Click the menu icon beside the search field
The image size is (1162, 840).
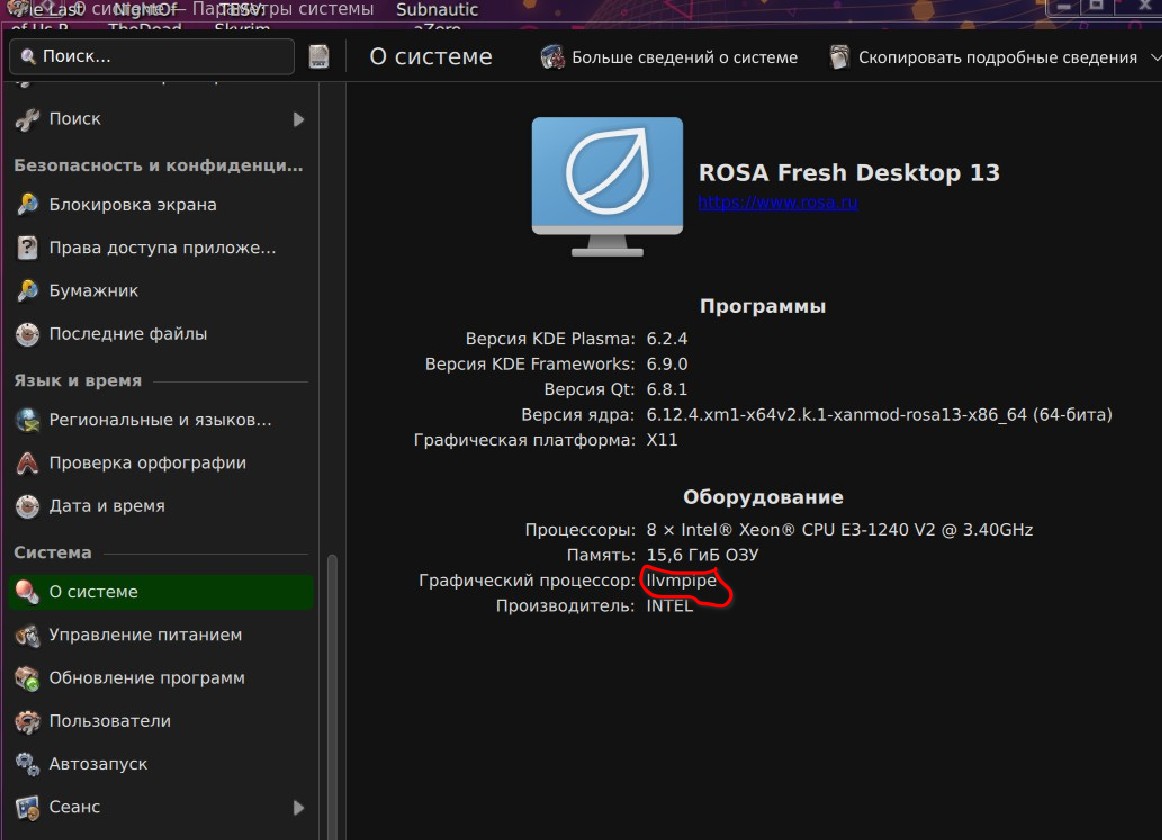click(319, 57)
